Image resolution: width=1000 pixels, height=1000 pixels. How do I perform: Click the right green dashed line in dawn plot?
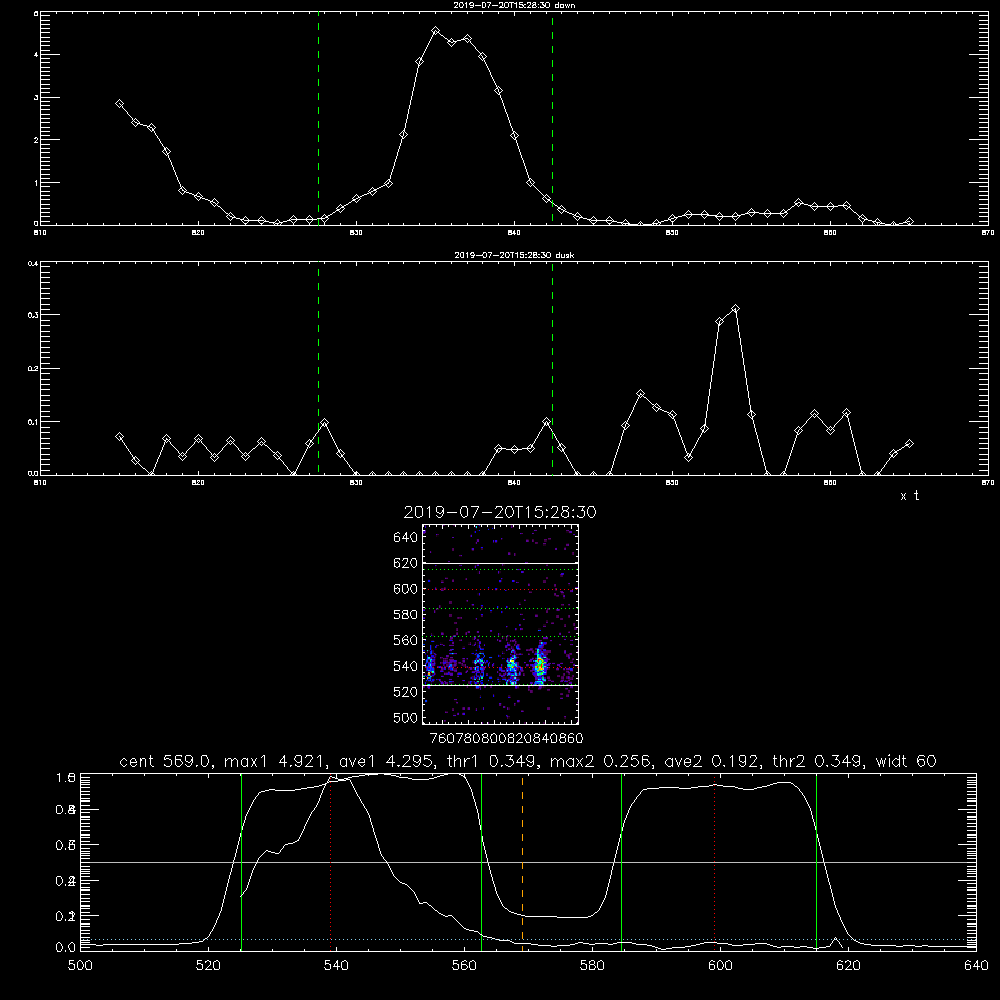552,118
